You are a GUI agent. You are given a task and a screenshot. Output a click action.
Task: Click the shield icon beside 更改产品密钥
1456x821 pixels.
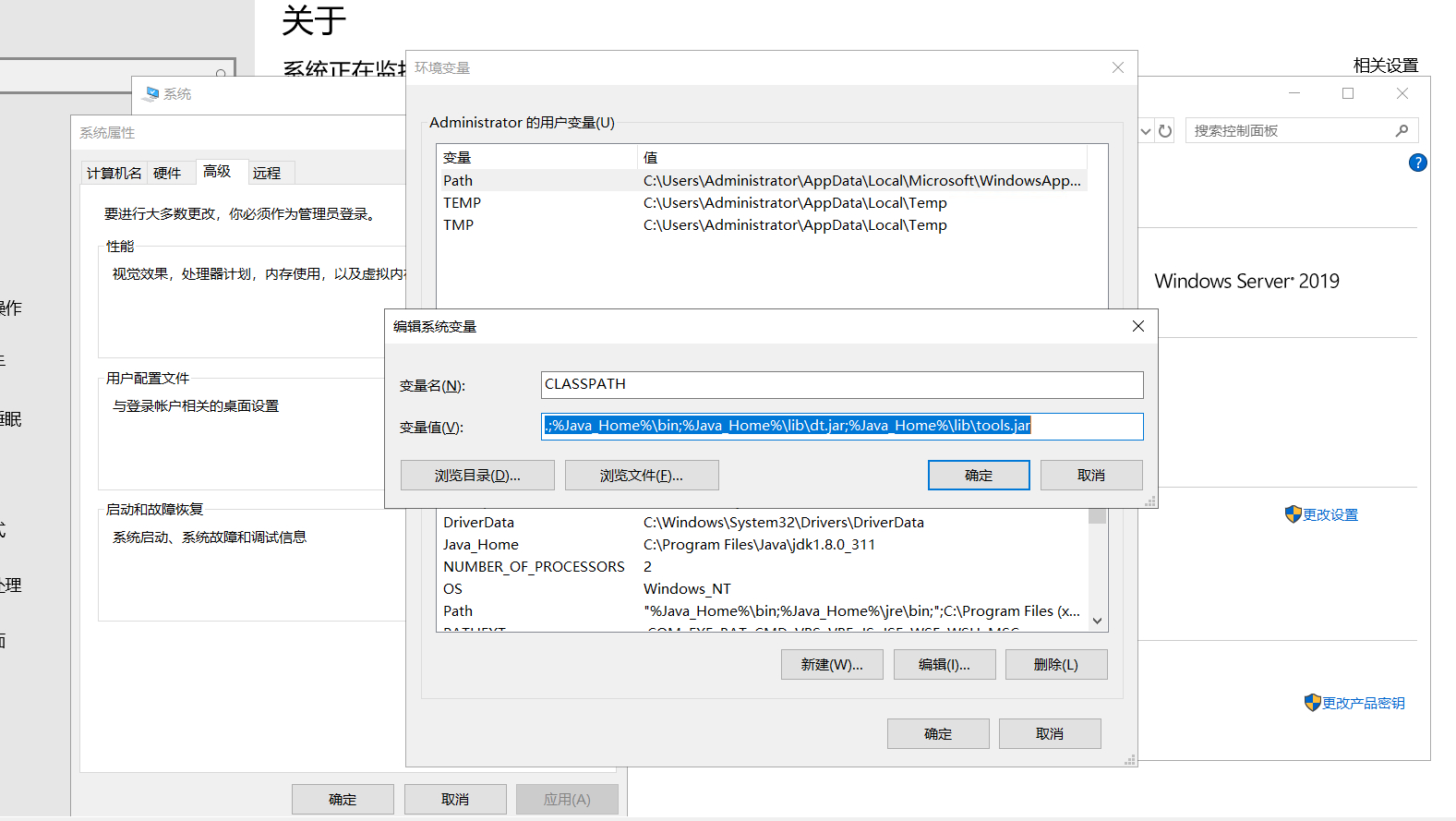point(1312,703)
